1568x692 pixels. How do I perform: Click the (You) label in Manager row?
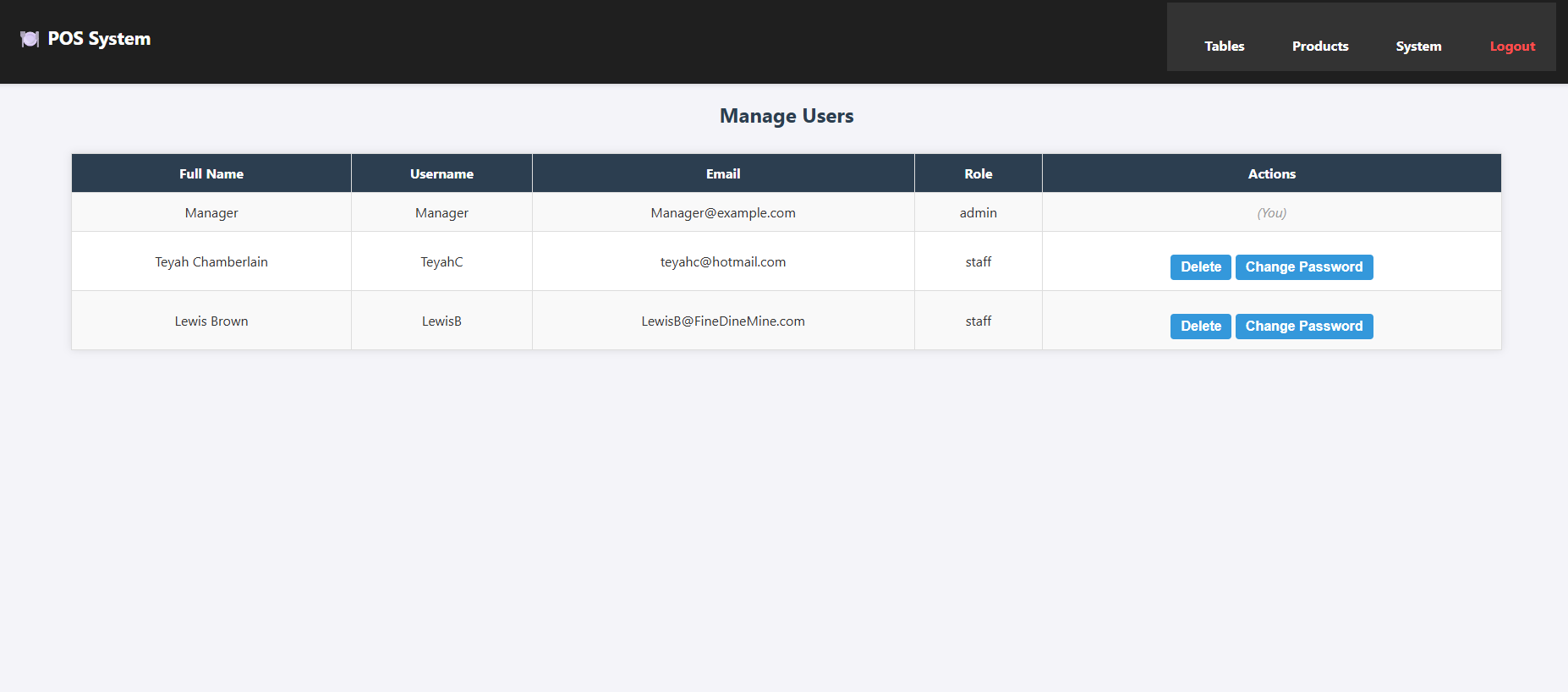tap(1271, 213)
